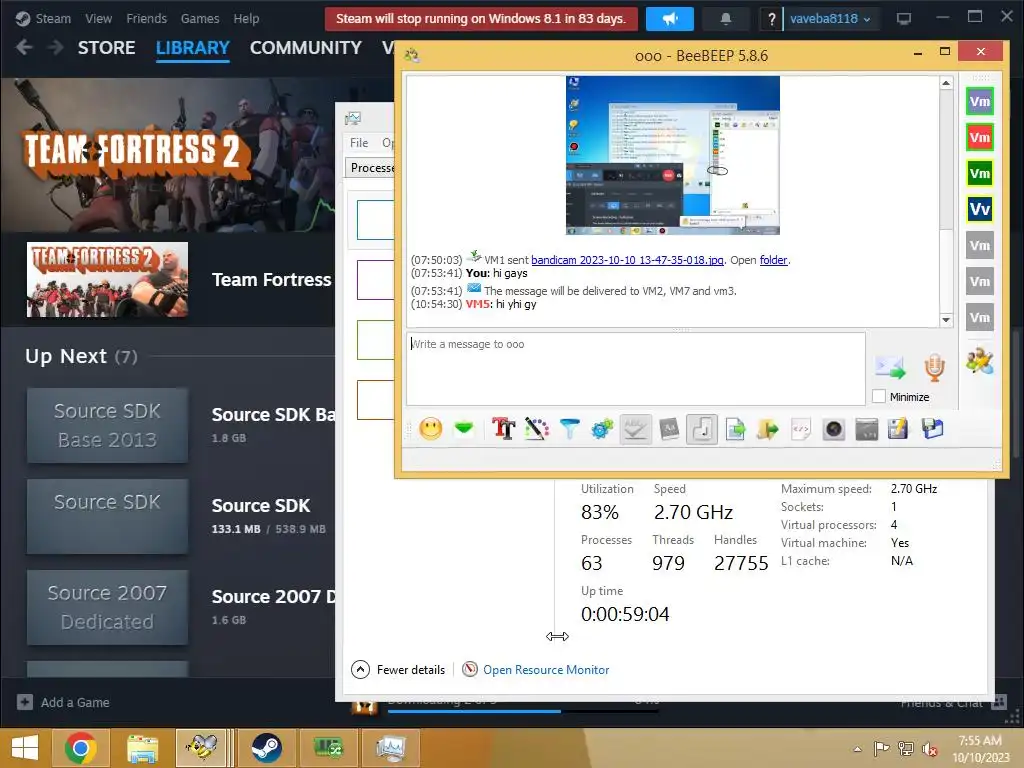Show hidden tray icons arrow
The width and height of the screenshot is (1024, 768).
pos(857,748)
